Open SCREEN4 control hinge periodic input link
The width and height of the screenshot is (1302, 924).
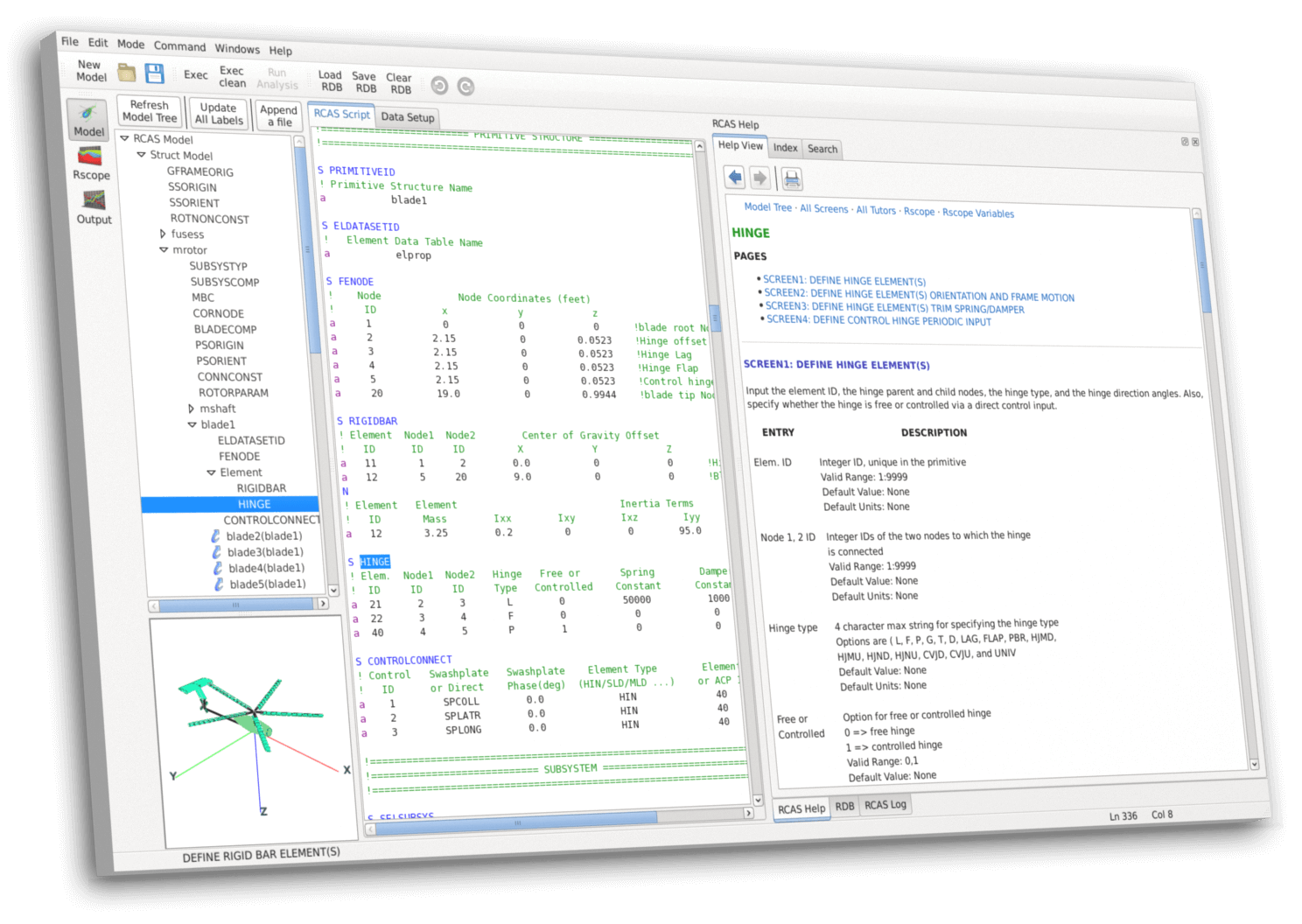[879, 320]
